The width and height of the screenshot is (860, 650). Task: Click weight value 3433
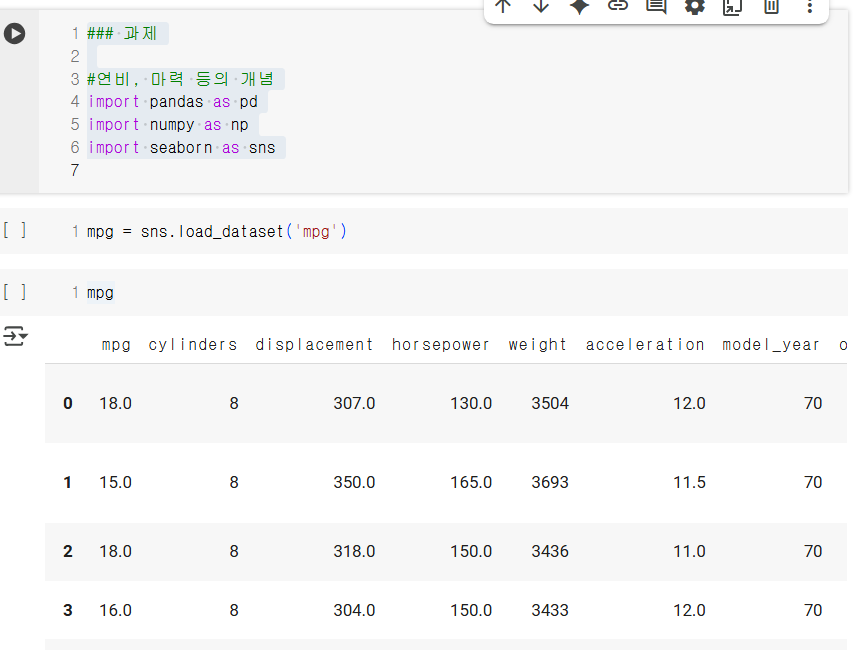coord(550,611)
